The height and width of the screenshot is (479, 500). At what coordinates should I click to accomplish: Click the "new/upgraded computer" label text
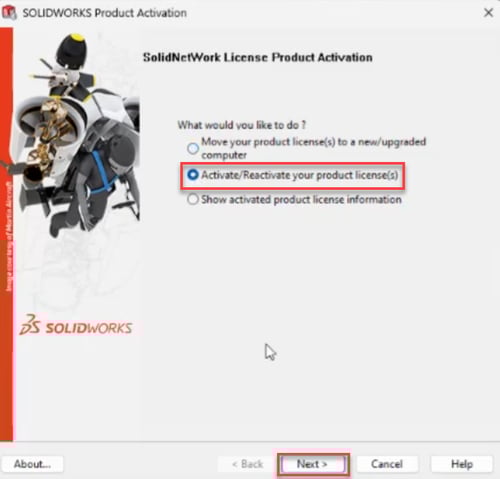314,148
